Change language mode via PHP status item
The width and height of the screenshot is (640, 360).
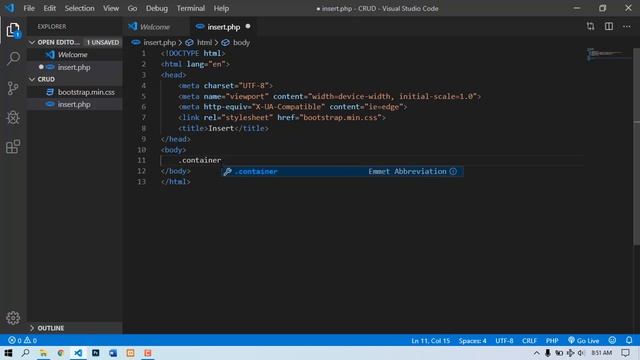(x=552, y=340)
